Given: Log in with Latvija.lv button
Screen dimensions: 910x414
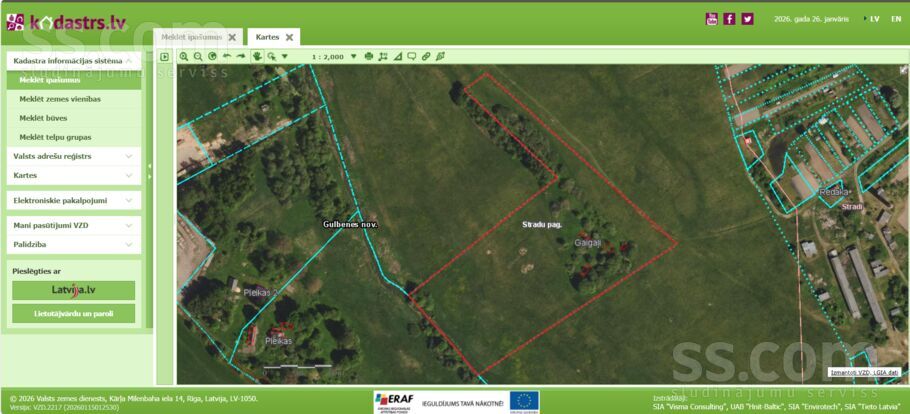Looking at the screenshot, I should pos(74,290).
